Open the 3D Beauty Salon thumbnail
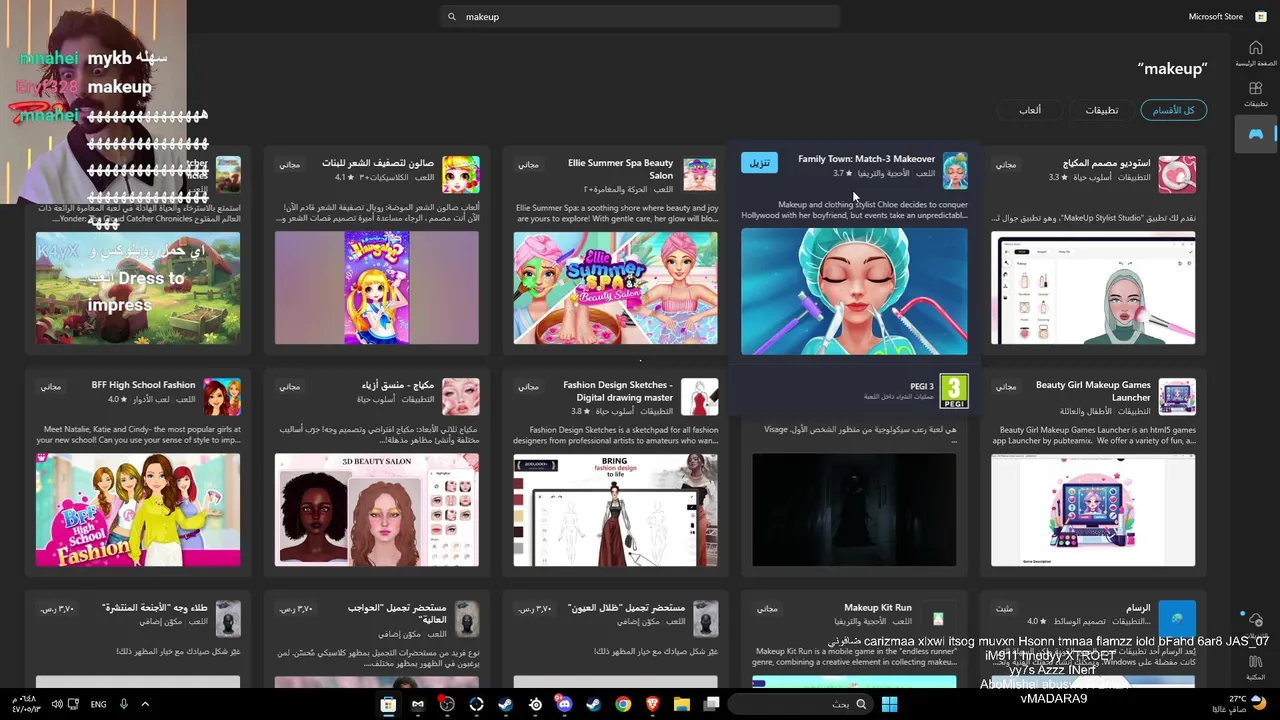Screen dimensions: 1280x720 click(377, 510)
